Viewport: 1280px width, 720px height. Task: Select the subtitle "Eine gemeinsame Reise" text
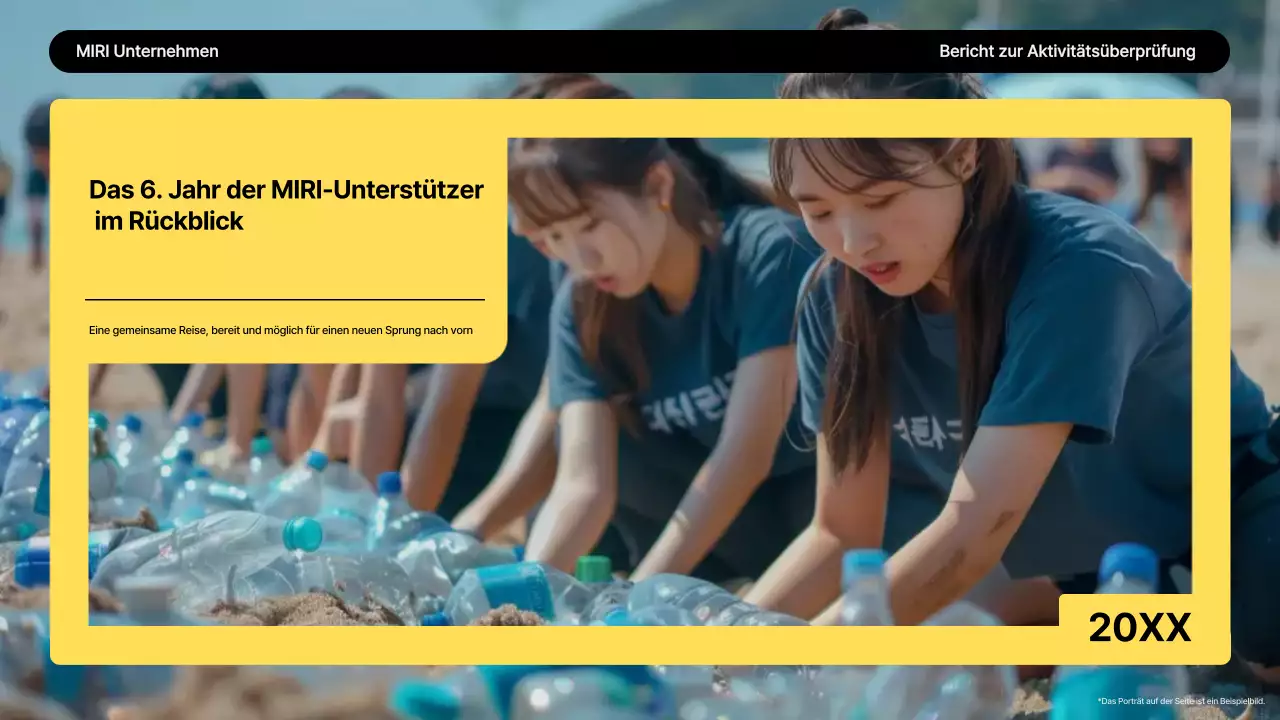(x=280, y=330)
